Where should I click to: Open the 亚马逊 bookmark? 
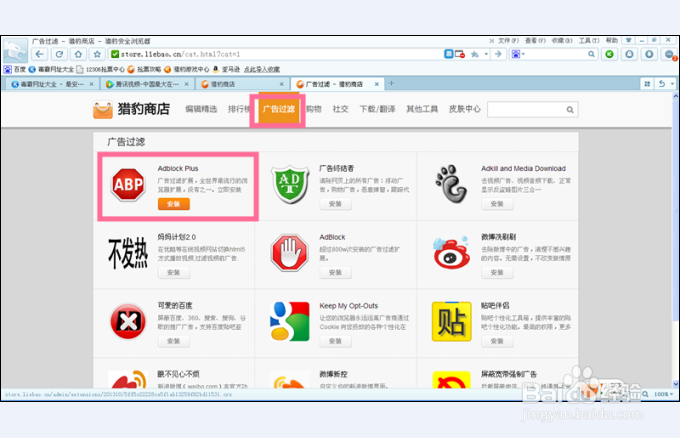(x=226, y=69)
